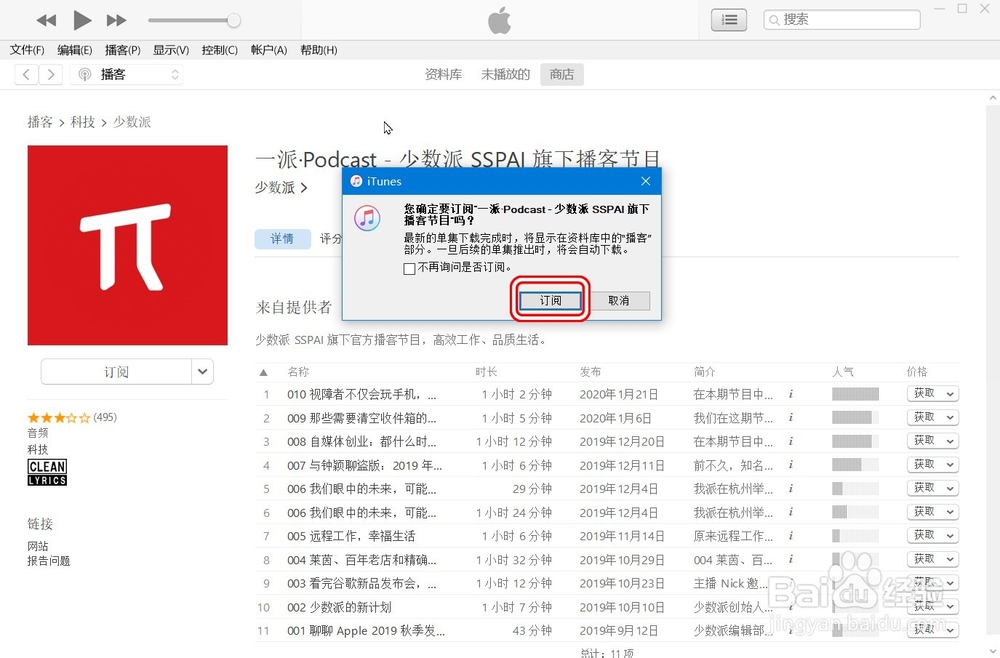This screenshot has height=658, width=1000.
Task: Open the 编辑(E) menu
Action: coord(75,50)
